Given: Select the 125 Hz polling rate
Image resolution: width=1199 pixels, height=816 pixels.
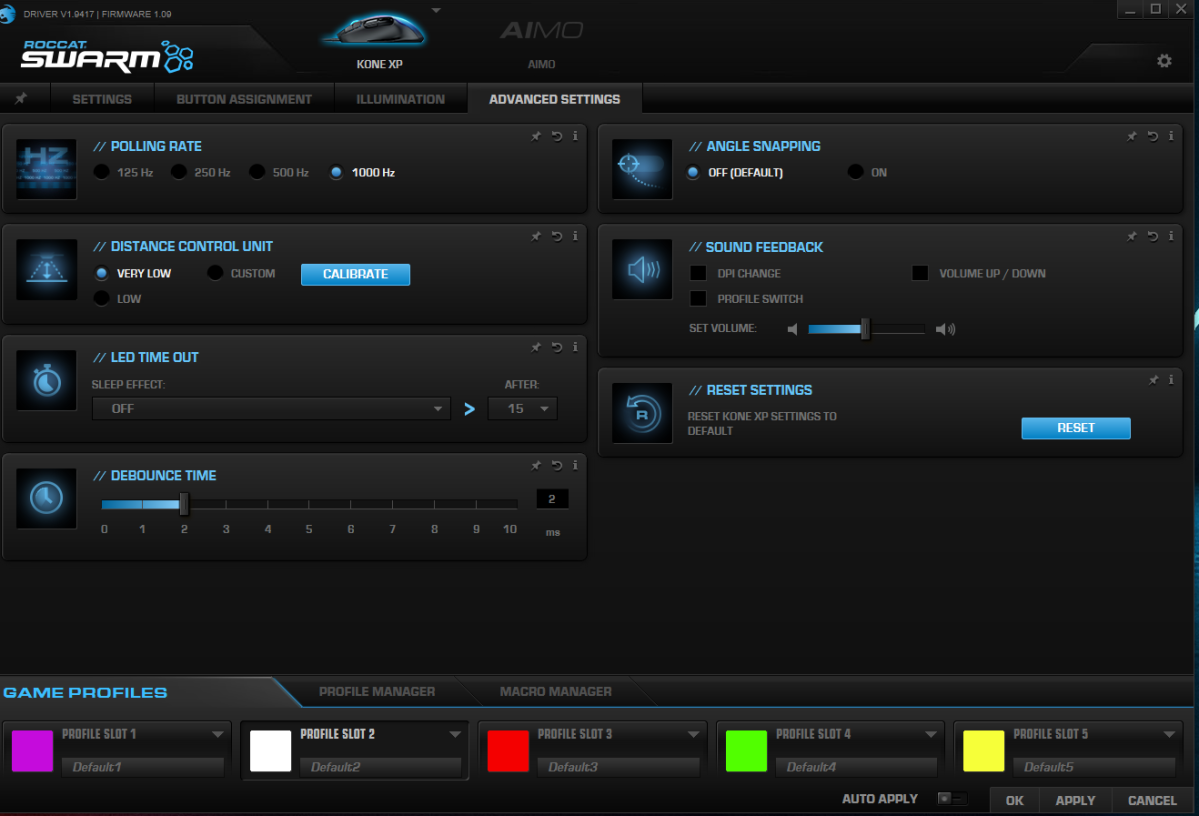Looking at the screenshot, I should [x=102, y=172].
